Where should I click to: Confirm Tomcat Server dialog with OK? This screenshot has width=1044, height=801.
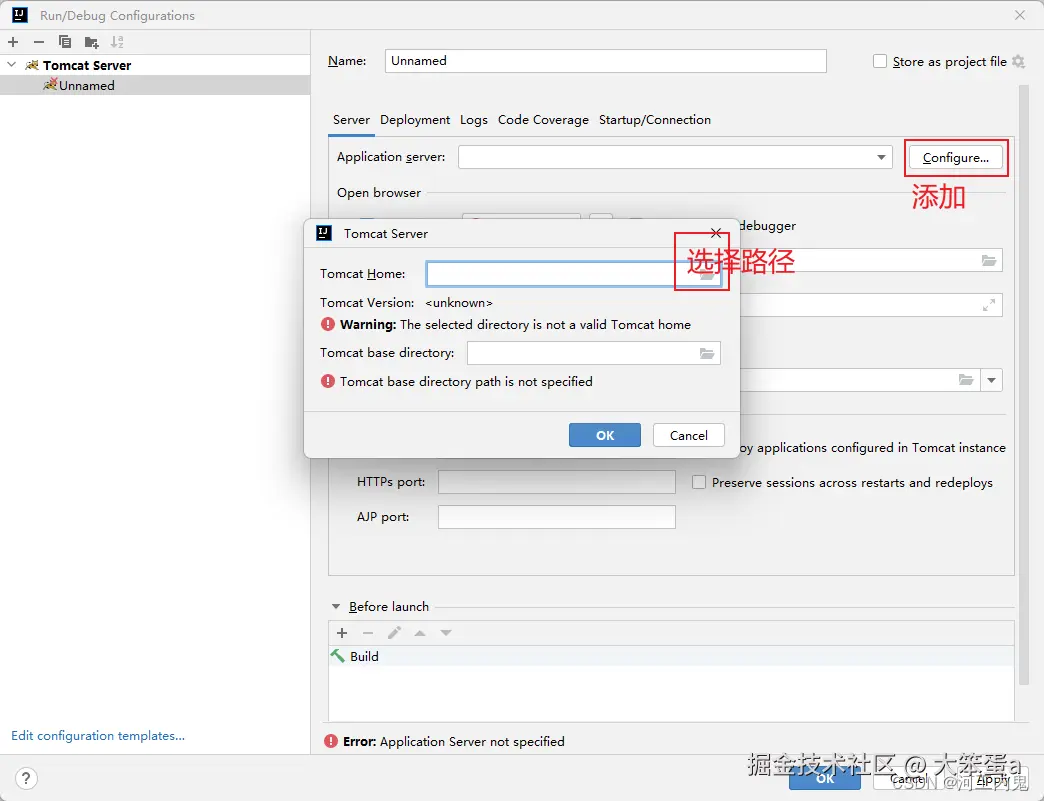[605, 435]
